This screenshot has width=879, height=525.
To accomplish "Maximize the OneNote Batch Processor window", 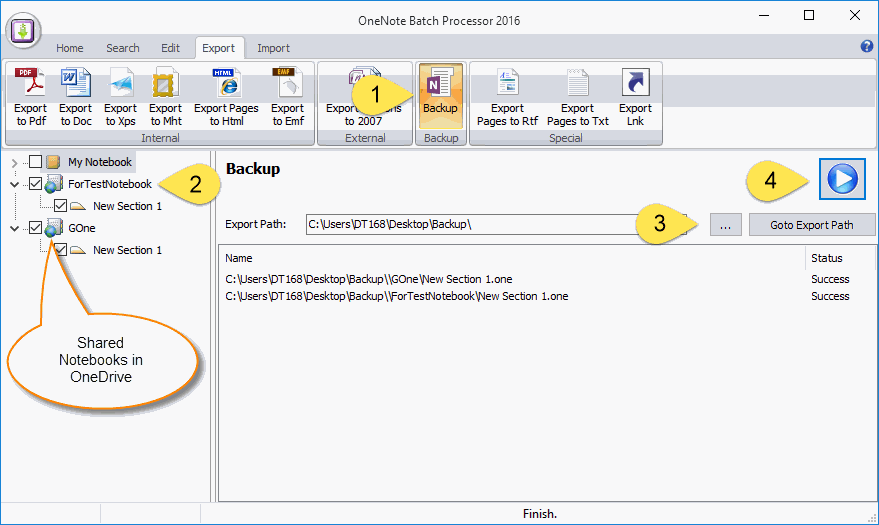I will pos(809,15).
